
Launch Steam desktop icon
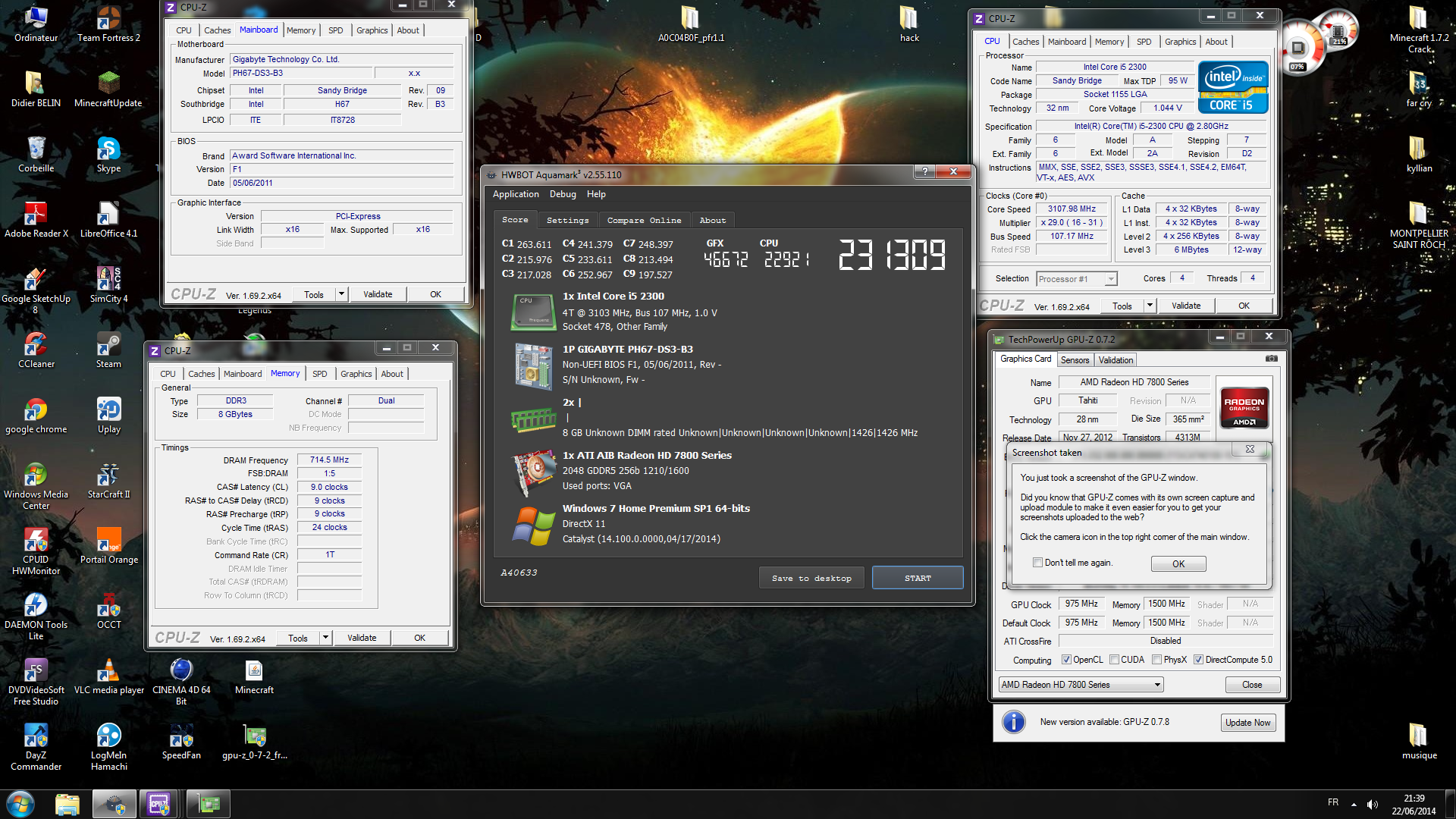[108, 350]
